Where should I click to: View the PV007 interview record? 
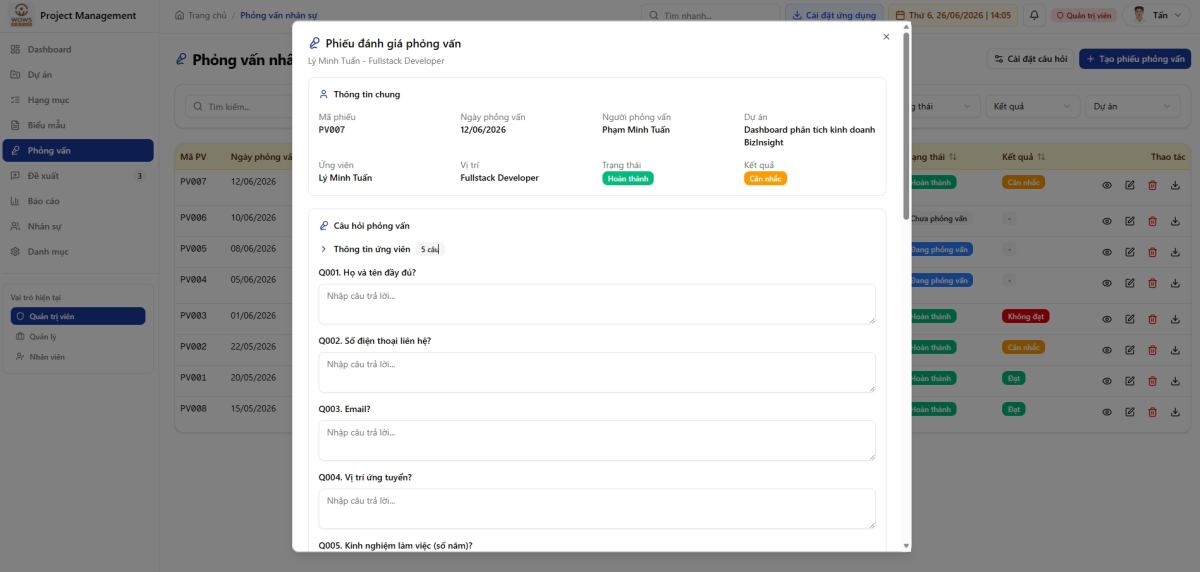click(1107, 185)
